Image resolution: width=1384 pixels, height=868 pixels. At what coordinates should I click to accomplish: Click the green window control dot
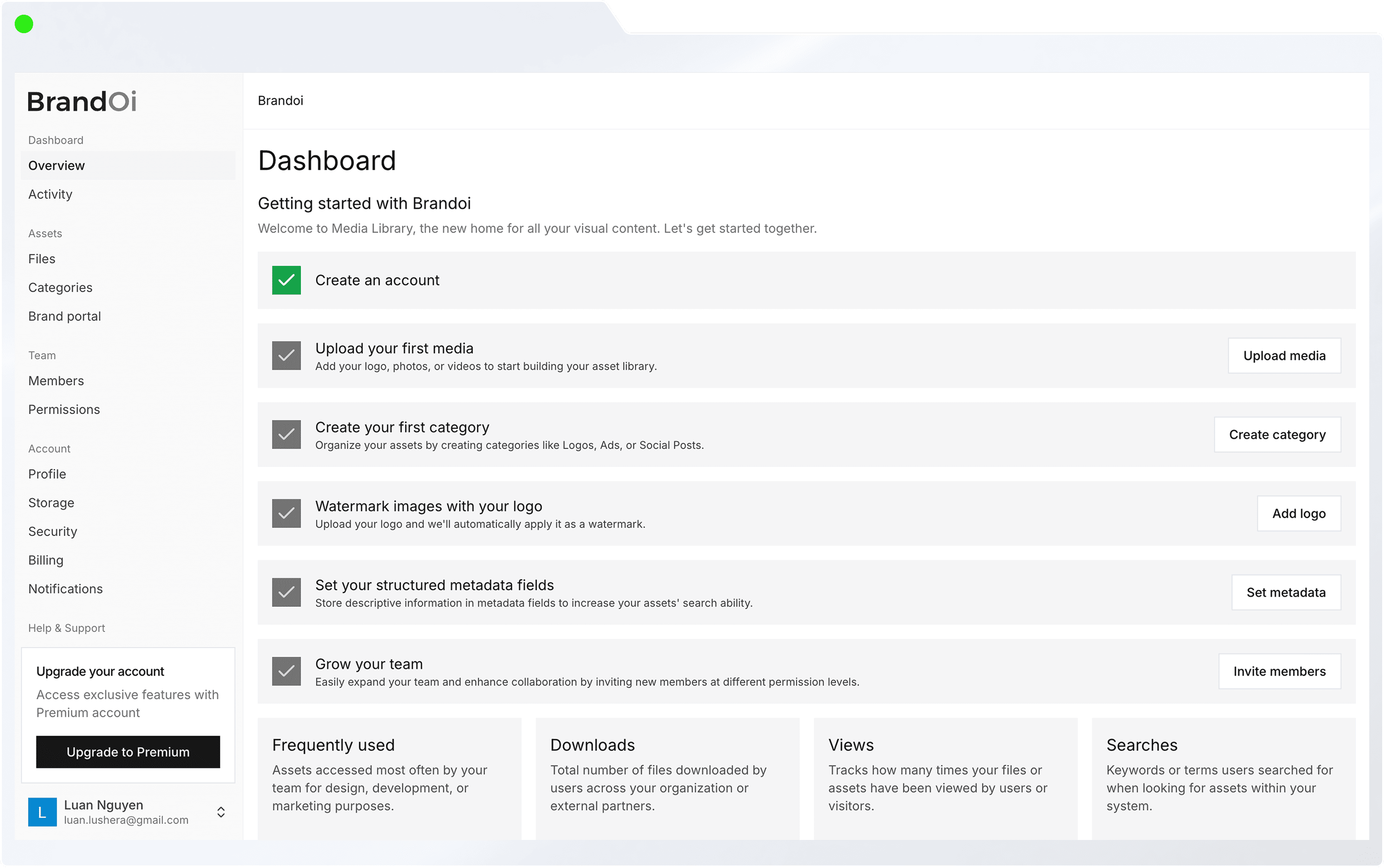[24, 24]
